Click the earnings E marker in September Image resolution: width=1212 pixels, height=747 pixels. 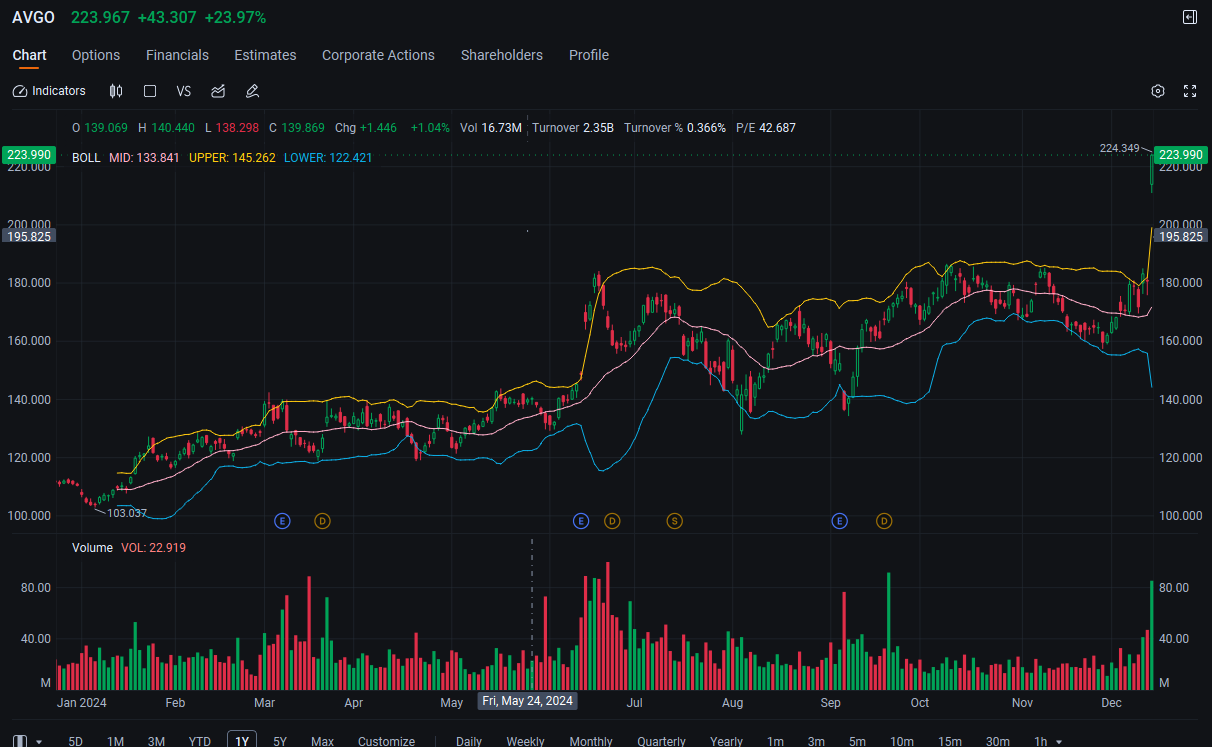point(840,521)
